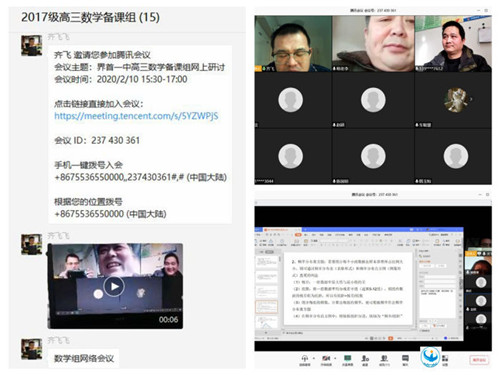Select audio option in meeting toolbar
The image size is (500, 375).
[x=304, y=359]
